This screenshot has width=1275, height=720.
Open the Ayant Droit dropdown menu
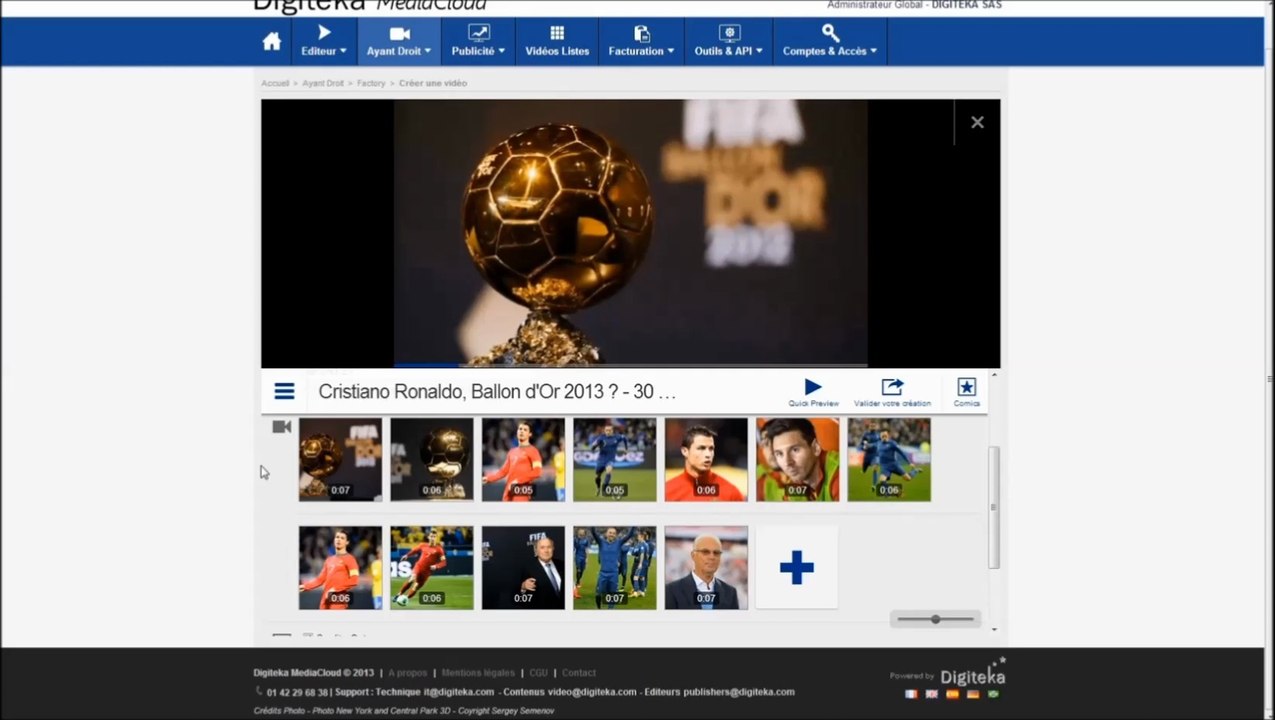click(399, 42)
